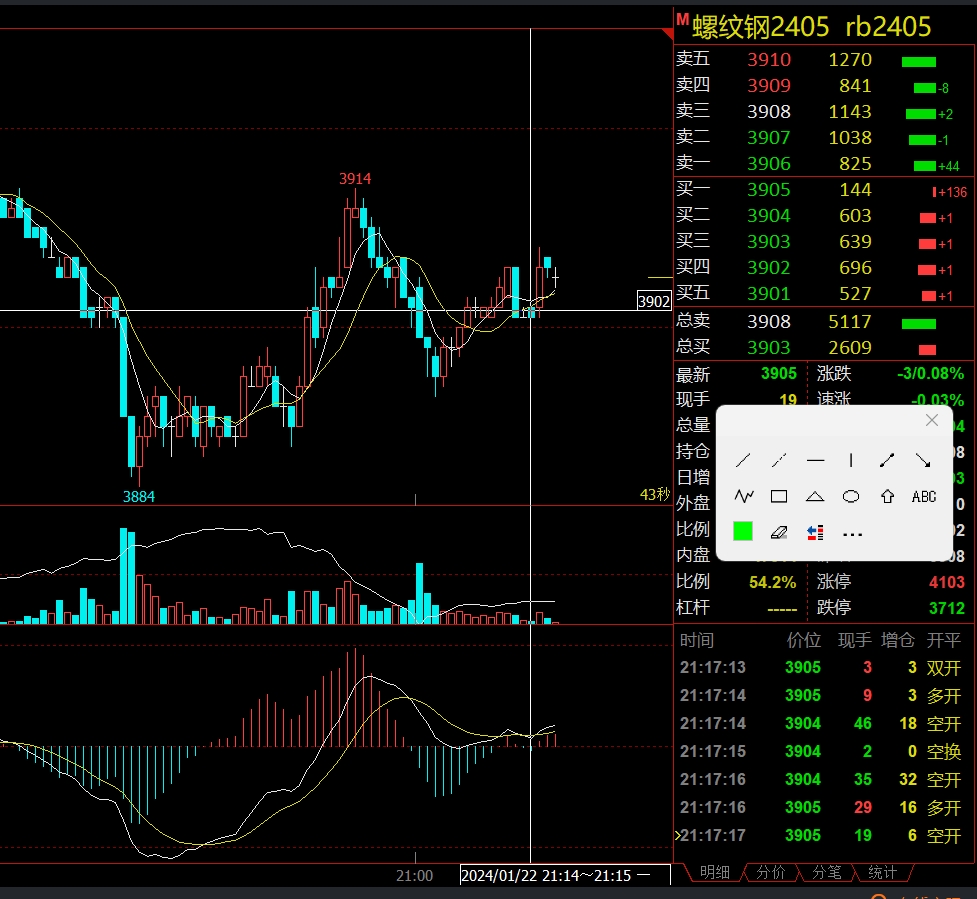Click the 总卖 volume 5117
The image size is (977, 899).
[x=850, y=322]
